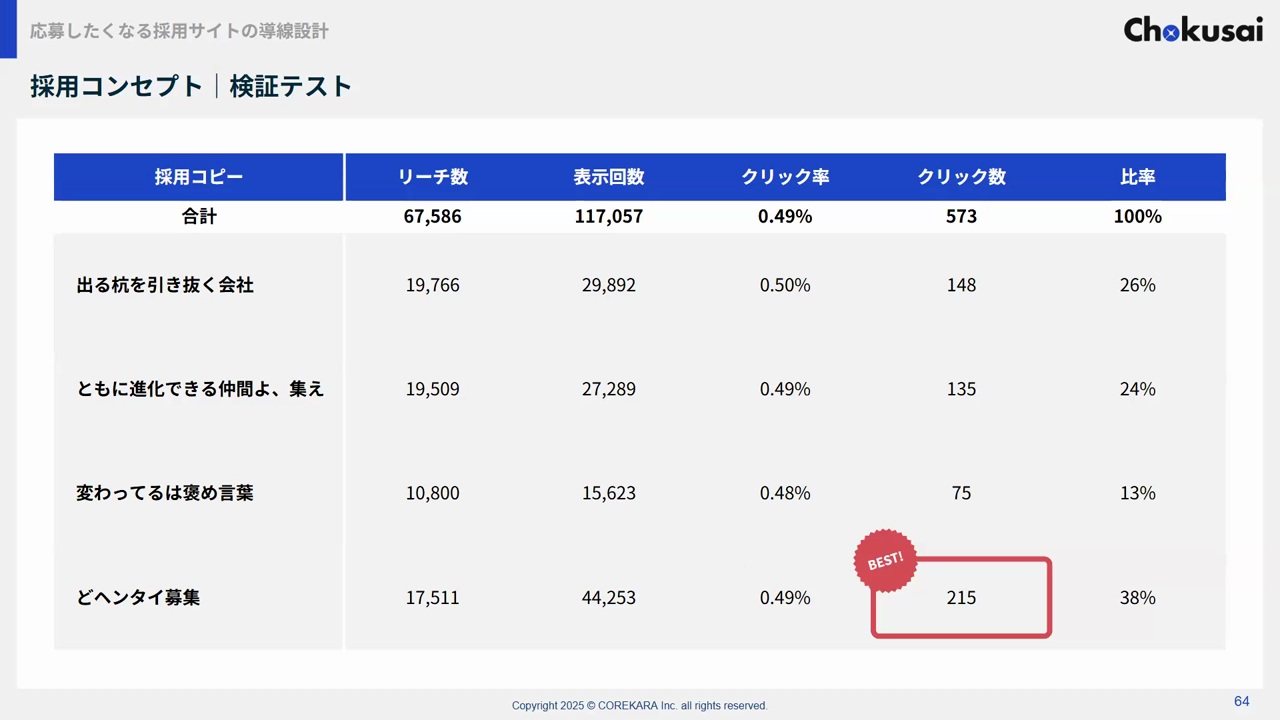Select the click count 148

coord(961,285)
